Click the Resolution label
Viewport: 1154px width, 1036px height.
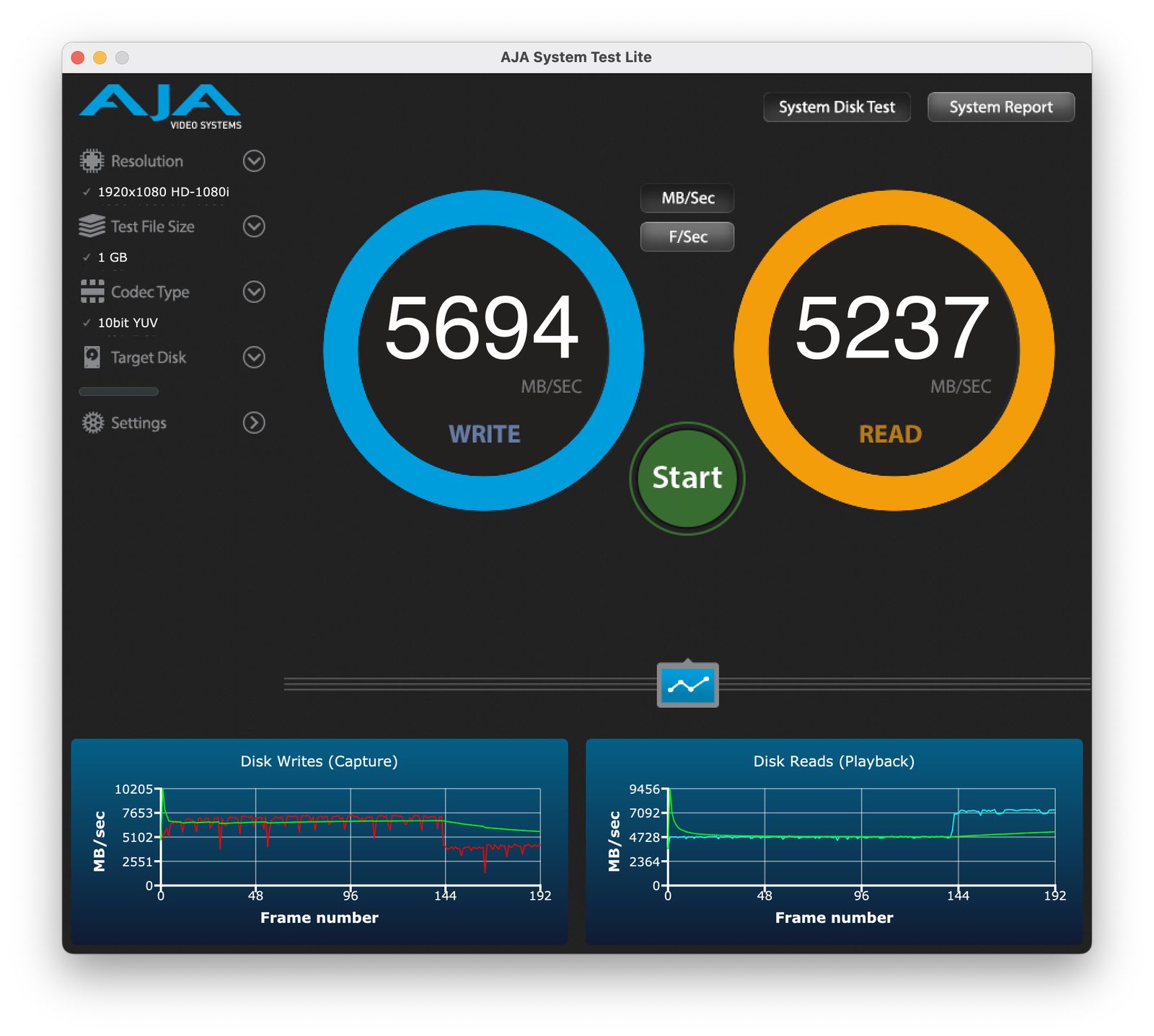coord(147,161)
